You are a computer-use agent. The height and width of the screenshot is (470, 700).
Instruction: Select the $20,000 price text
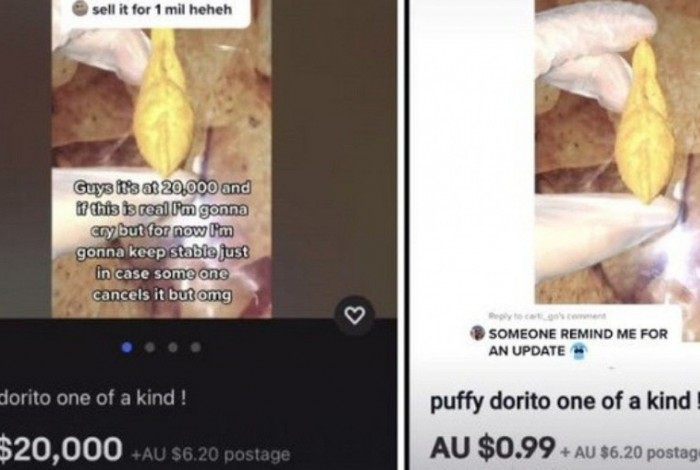[61, 449]
